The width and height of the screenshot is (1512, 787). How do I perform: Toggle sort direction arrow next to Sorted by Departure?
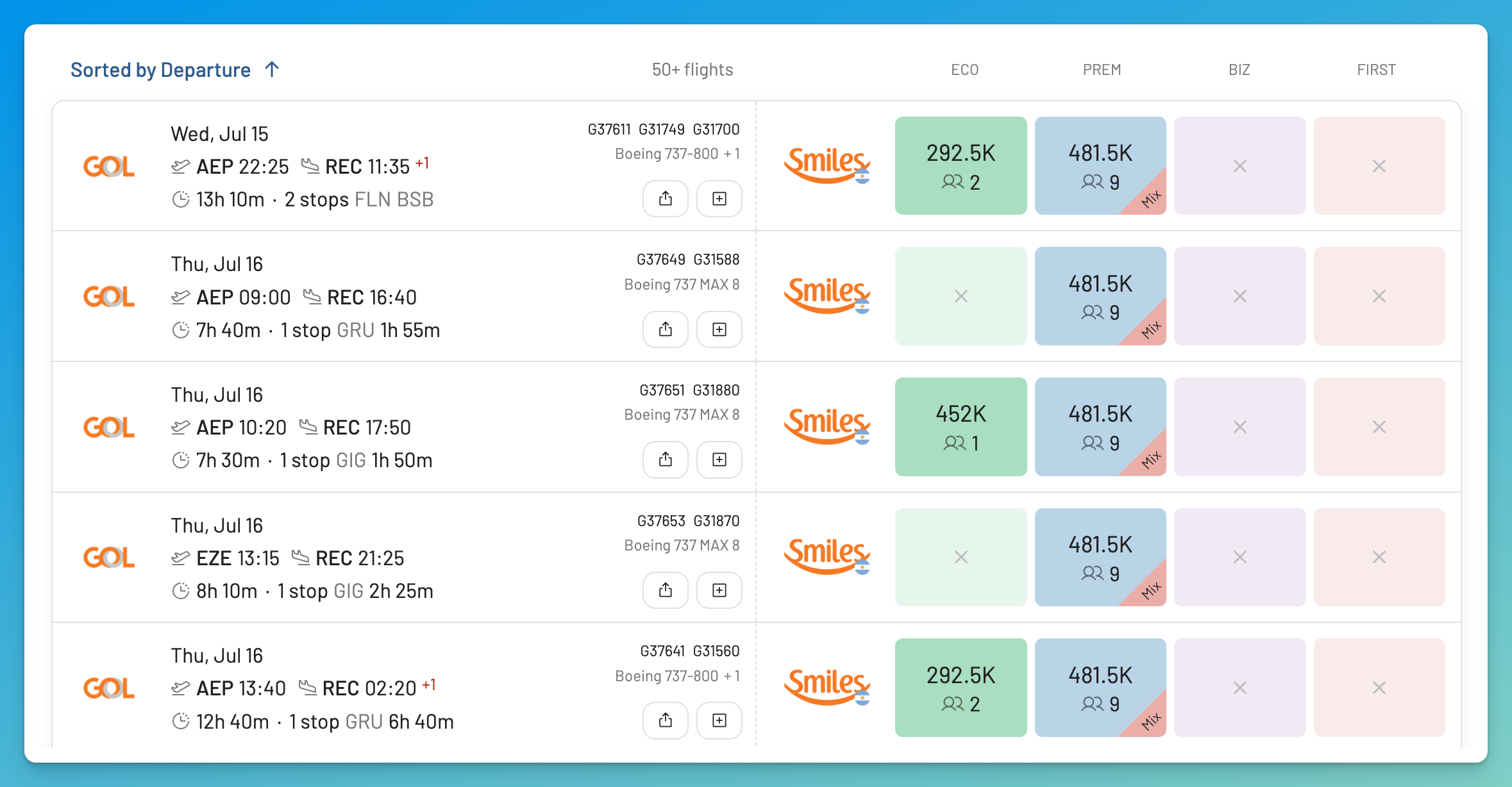272,69
